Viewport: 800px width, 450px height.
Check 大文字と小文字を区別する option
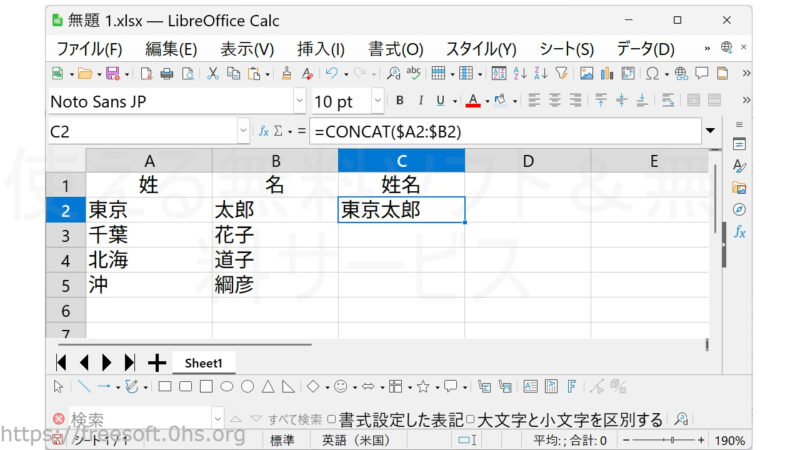pos(471,419)
